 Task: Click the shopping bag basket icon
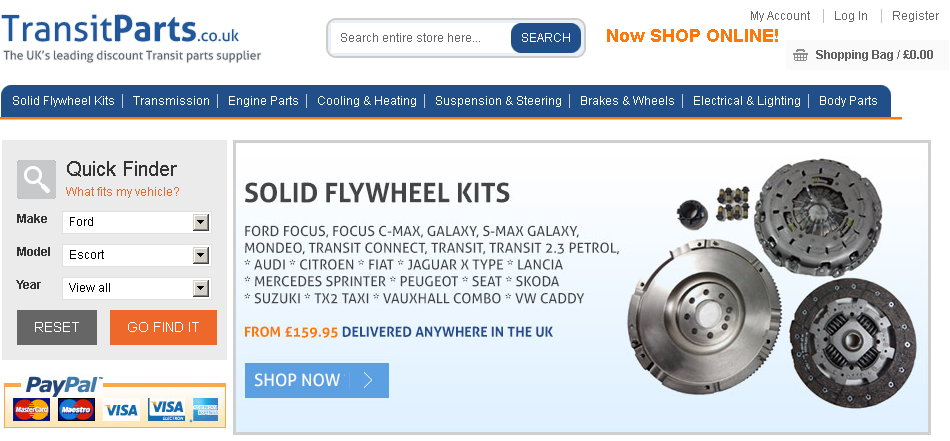click(x=800, y=55)
